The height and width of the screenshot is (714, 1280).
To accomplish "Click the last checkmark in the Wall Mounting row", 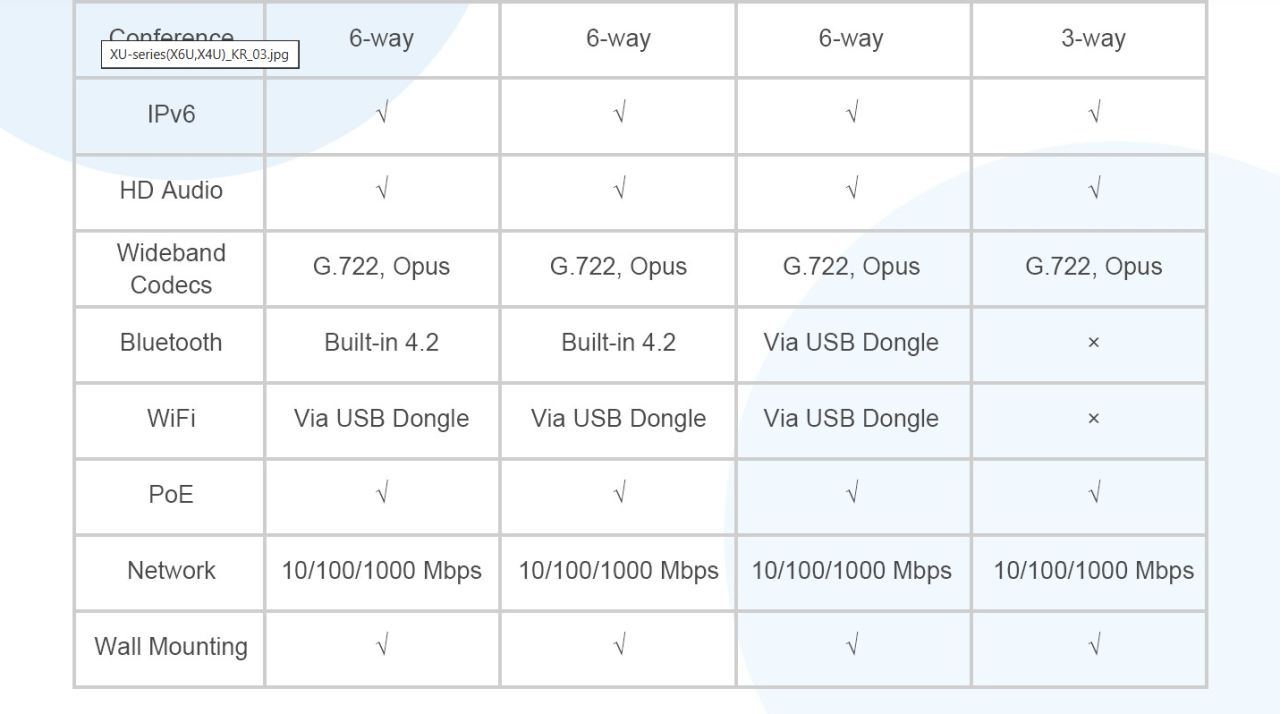I will click(x=1094, y=646).
